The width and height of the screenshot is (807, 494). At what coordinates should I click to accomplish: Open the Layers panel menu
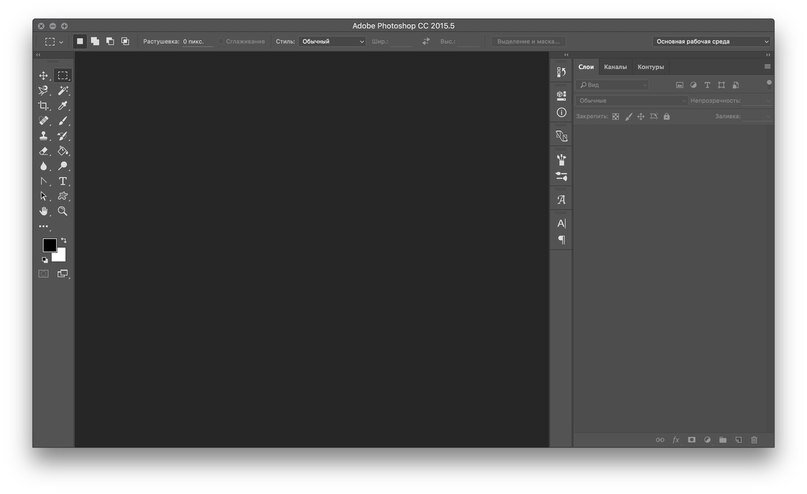[x=767, y=66]
